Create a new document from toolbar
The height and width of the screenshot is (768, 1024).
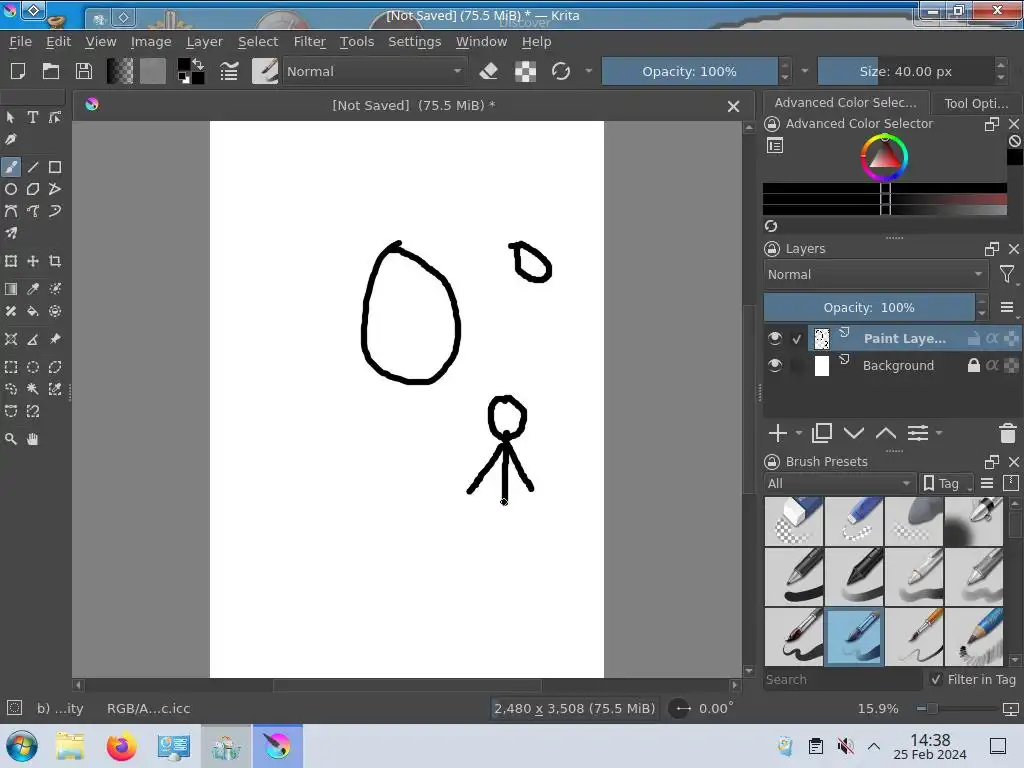tap(18, 71)
